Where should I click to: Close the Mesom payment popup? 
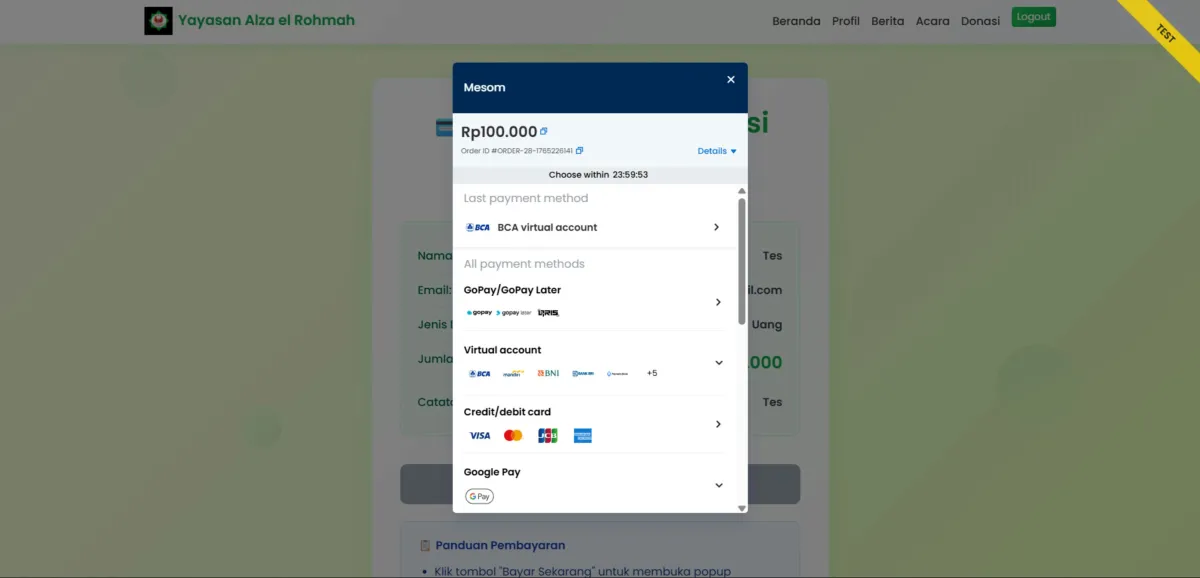(x=731, y=80)
